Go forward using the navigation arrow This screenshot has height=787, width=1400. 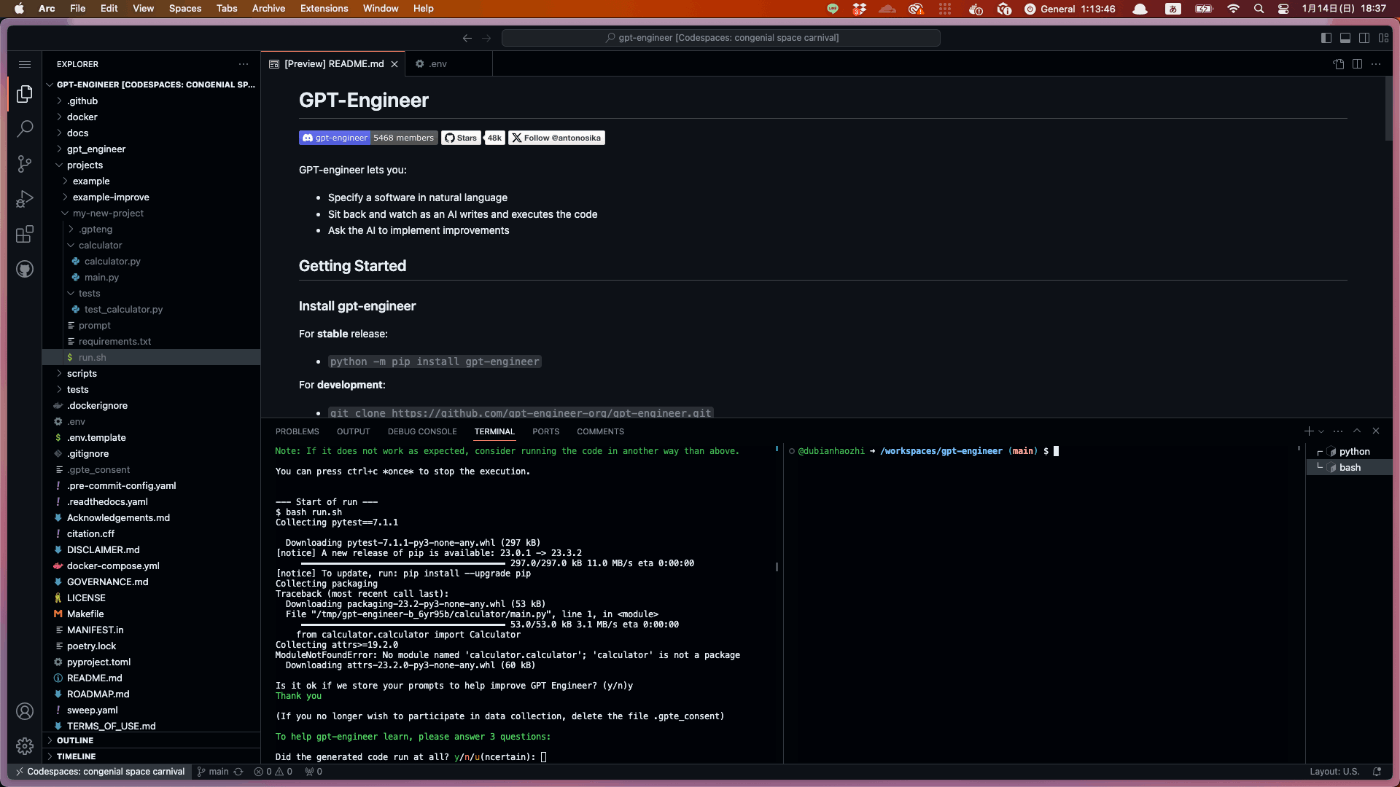pyautogui.click(x=487, y=38)
